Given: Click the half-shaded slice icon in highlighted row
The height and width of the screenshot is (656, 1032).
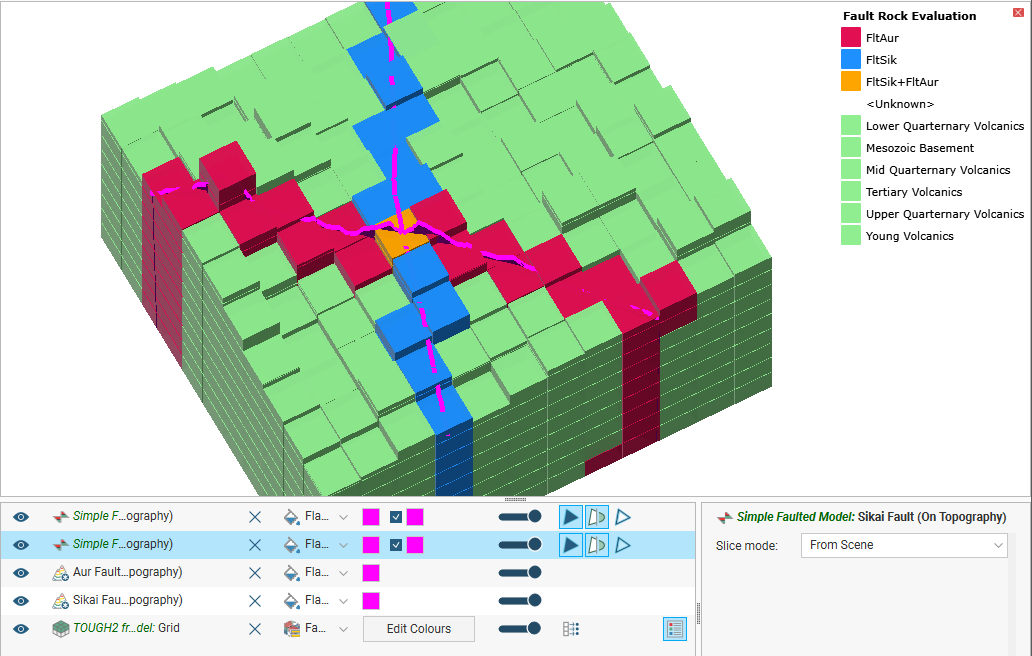Looking at the screenshot, I should [x=596, y=545].
